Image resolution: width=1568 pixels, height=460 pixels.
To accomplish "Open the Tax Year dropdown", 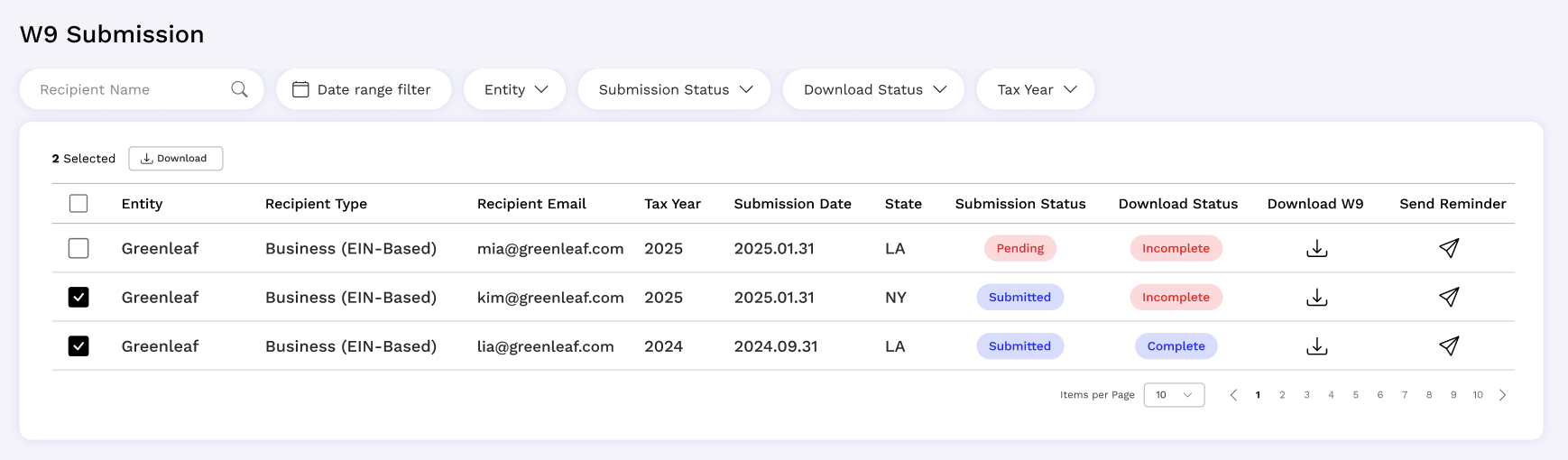I will tap(1036, 89).
